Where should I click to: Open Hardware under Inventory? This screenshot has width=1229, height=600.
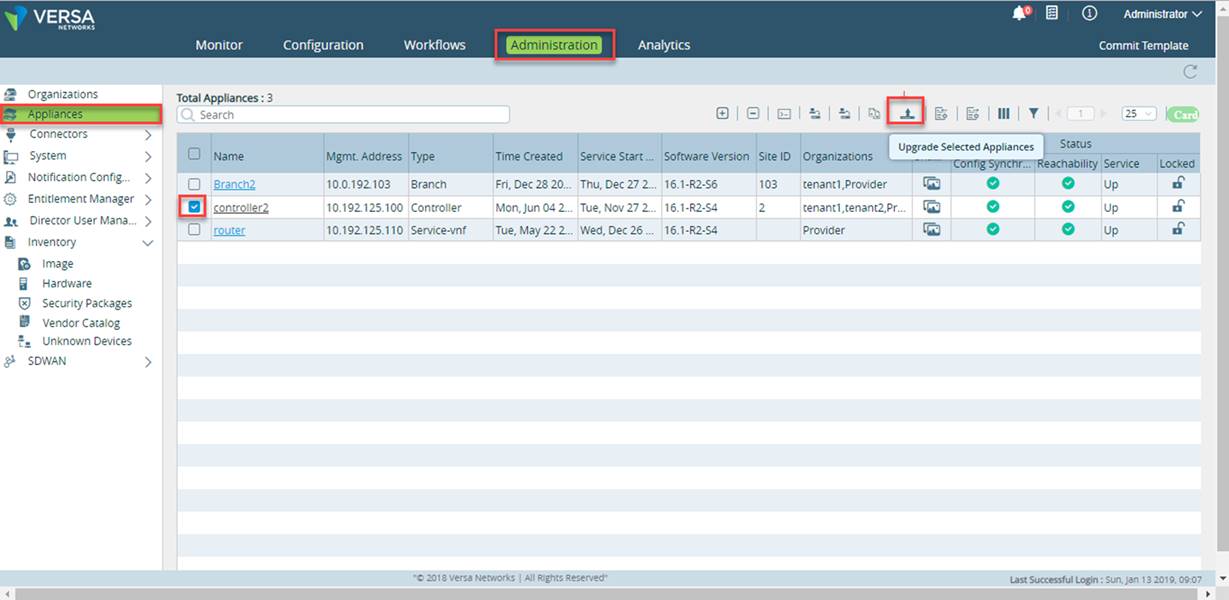(x=67, y=283)
